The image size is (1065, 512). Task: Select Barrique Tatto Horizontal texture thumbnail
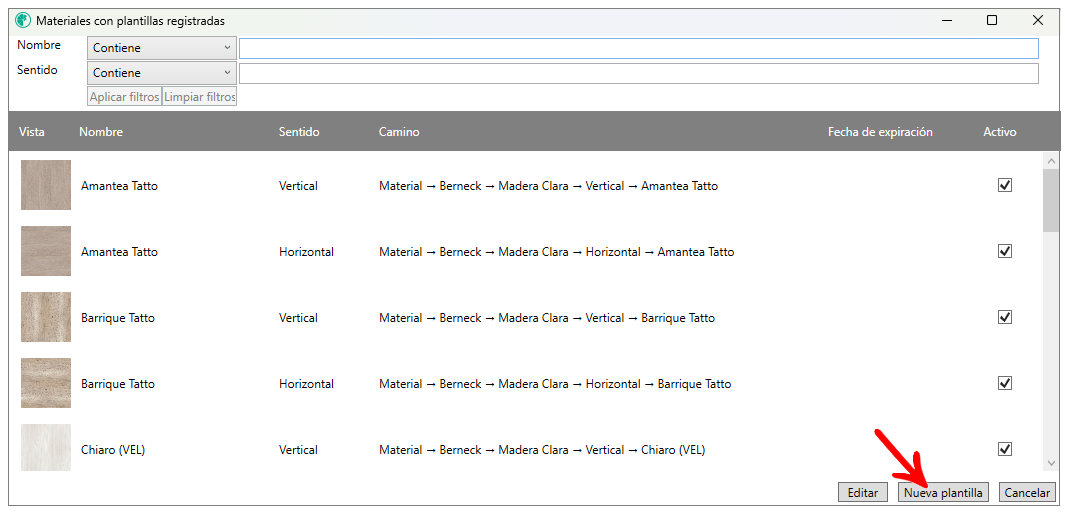coord(46,383)
